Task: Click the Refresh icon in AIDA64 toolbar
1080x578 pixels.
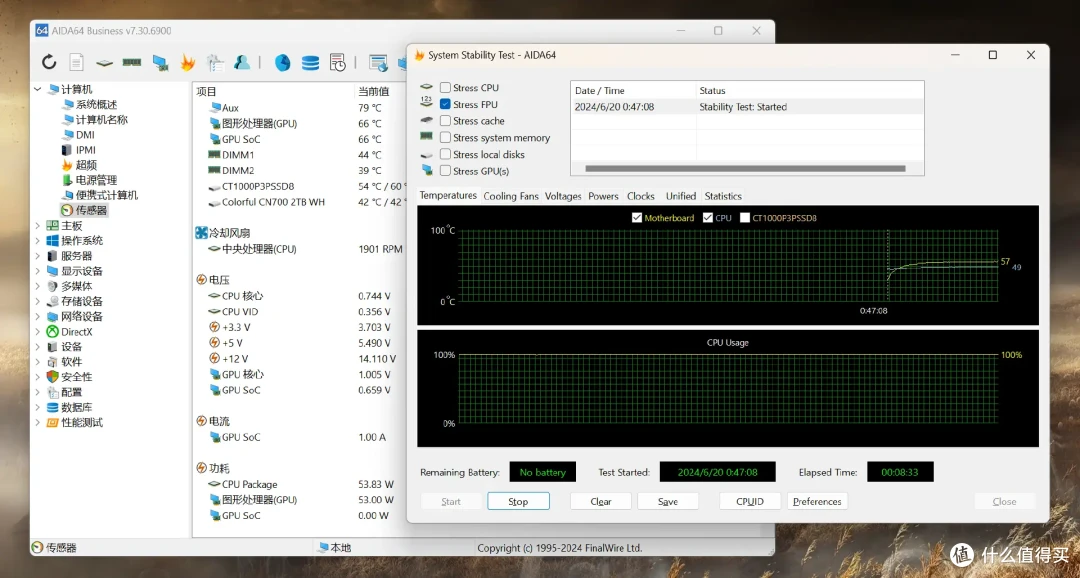Action: tap(49, 63)
